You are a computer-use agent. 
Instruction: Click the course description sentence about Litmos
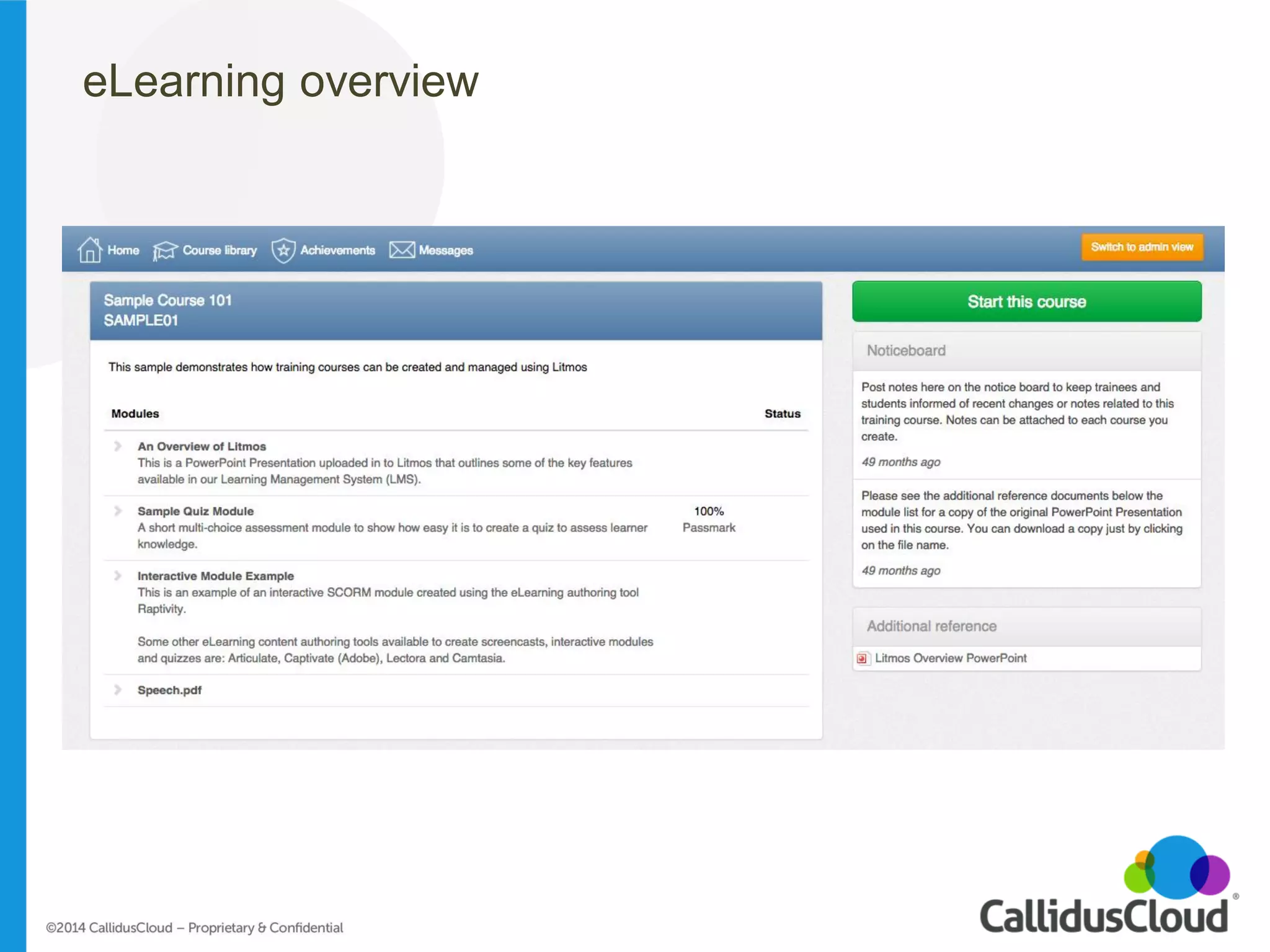[x=347, y=367]
